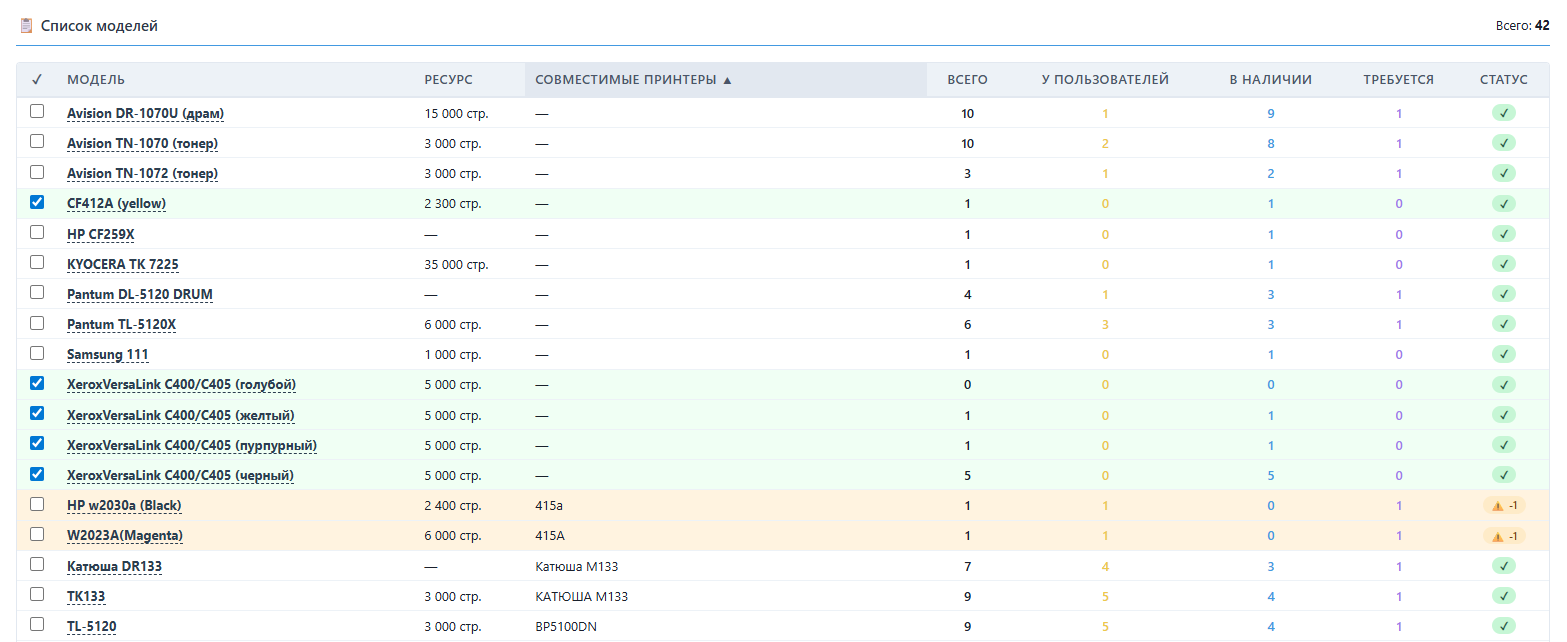
Task: Click warning badge for W2023A(Magenta)
Action: (1504, 536)
